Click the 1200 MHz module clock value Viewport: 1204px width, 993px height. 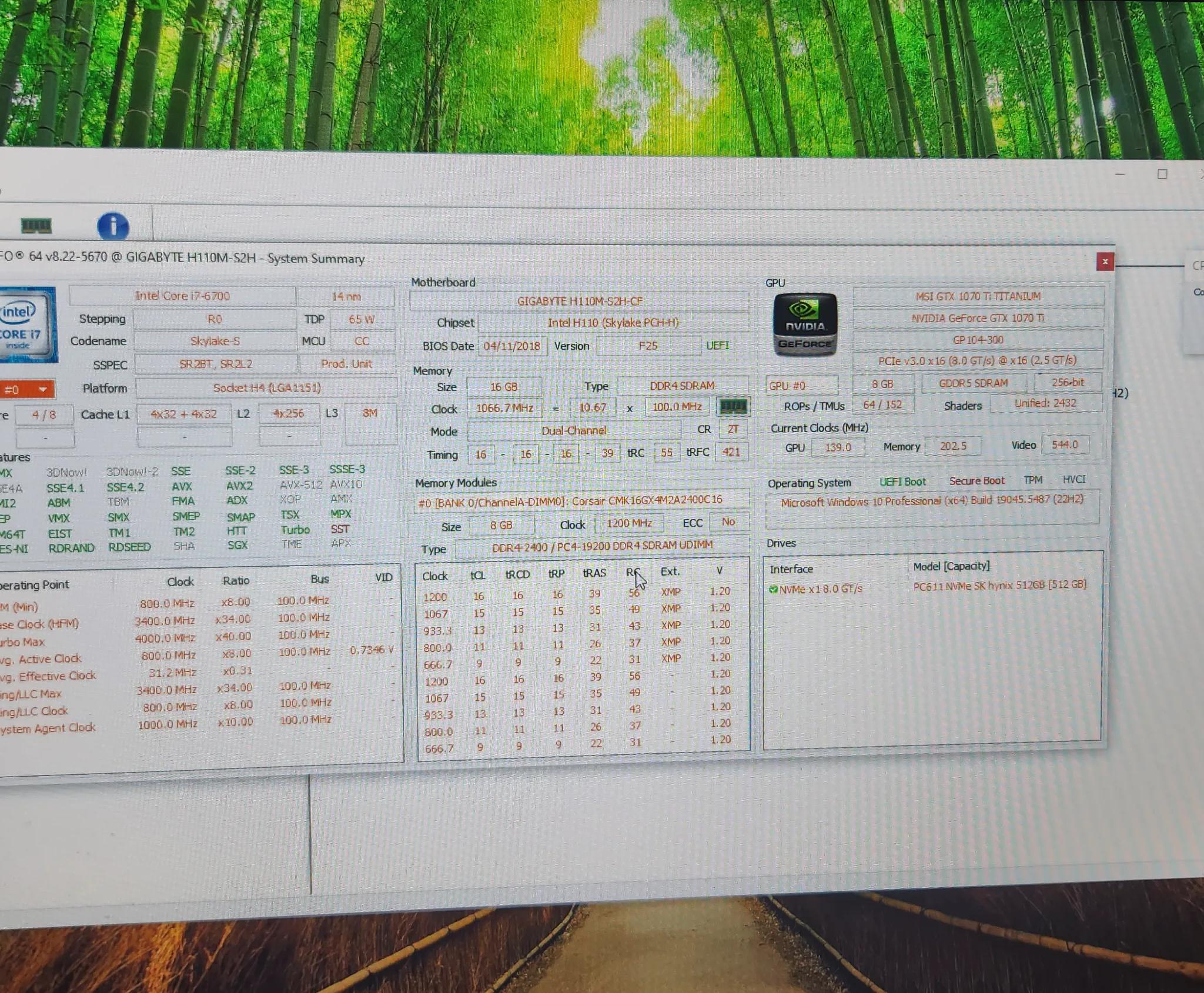[x=629, y=523]
